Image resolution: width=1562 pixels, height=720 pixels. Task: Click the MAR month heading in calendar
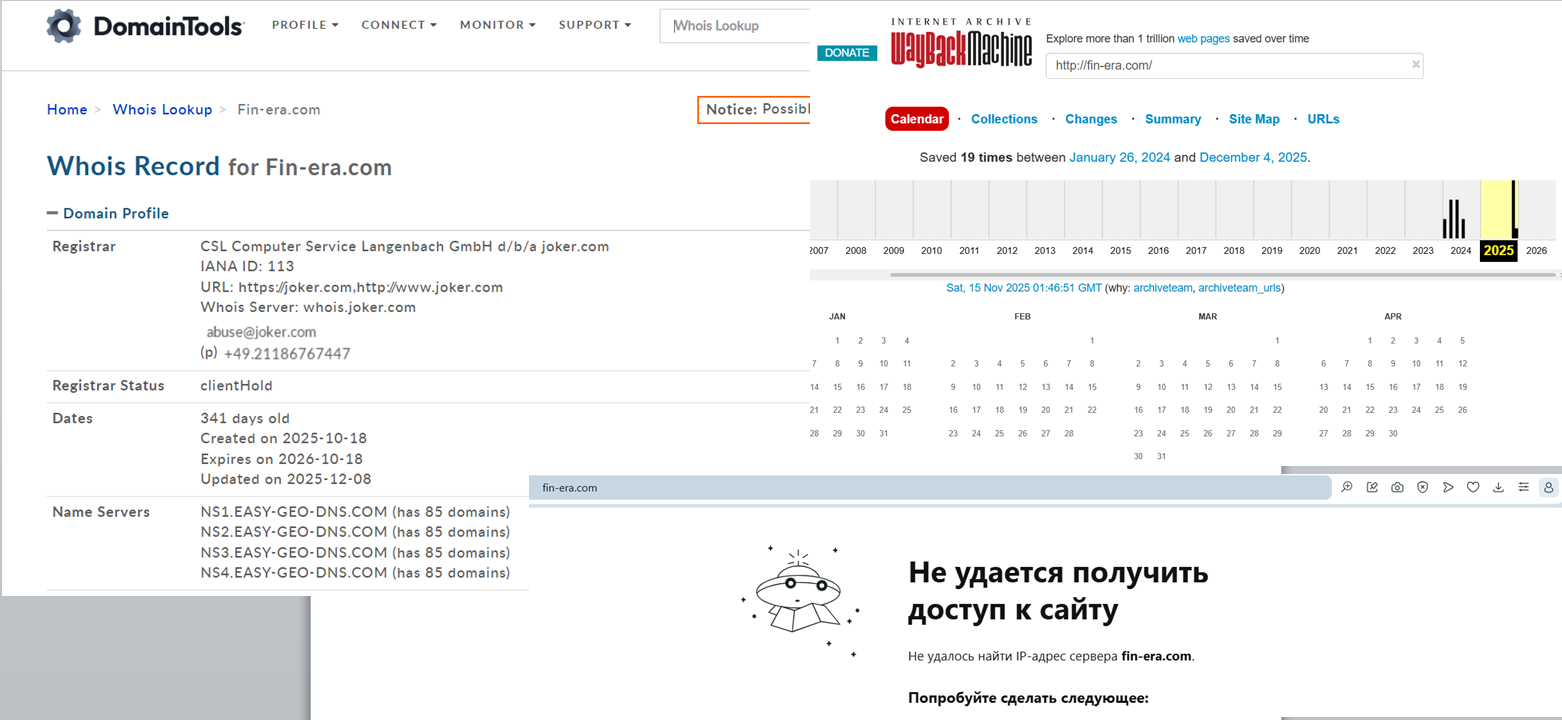pos(1208,316)
